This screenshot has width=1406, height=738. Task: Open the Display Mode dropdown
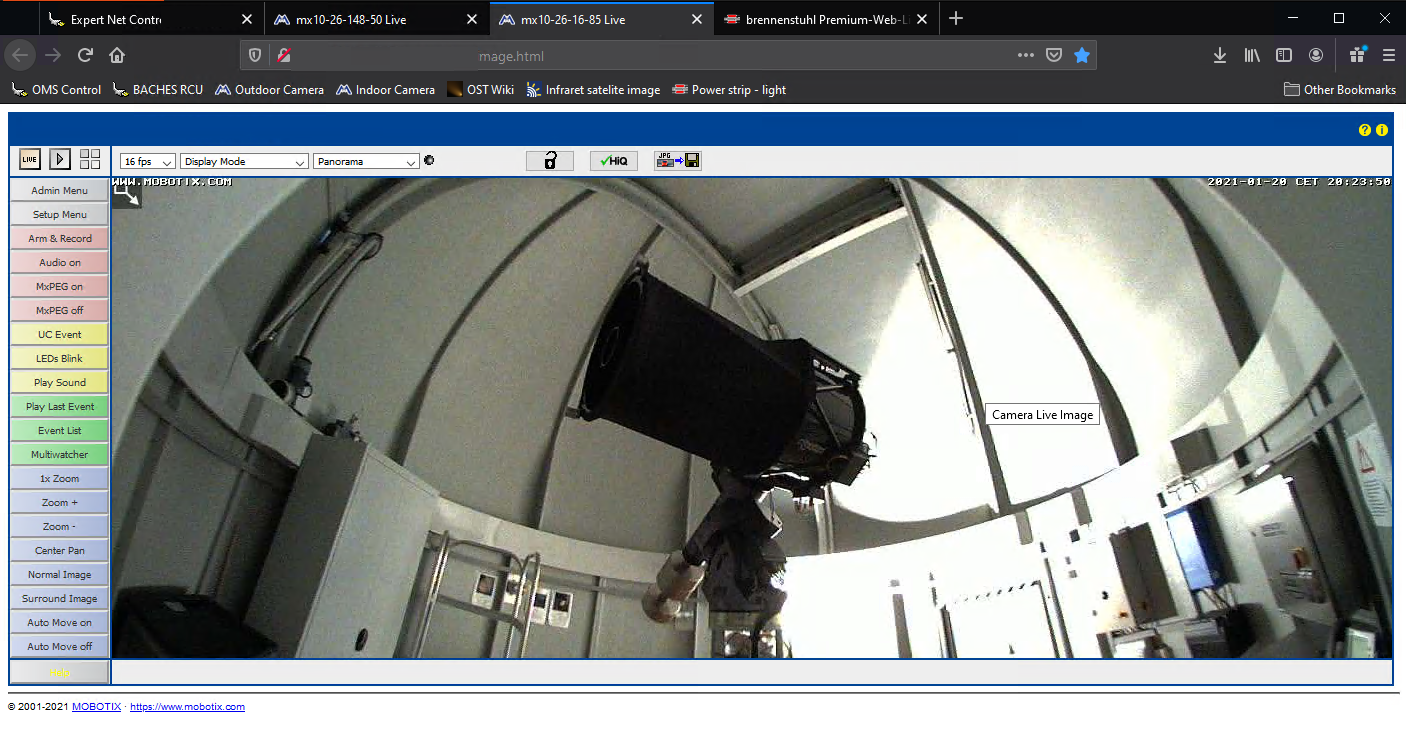pos(244,161)
